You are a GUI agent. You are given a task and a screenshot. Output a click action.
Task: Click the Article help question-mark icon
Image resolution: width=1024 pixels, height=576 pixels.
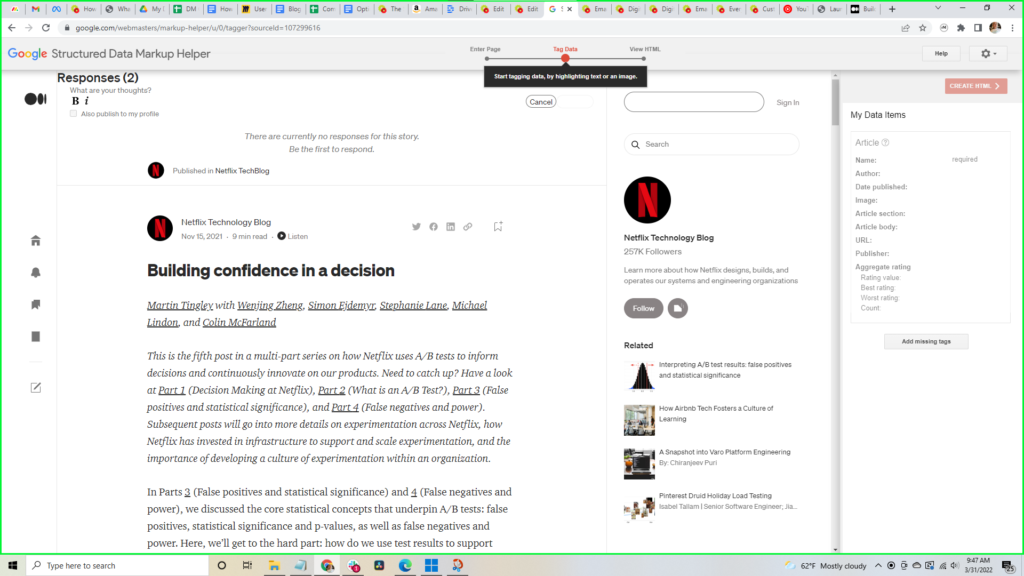click(x=886, y=143)
